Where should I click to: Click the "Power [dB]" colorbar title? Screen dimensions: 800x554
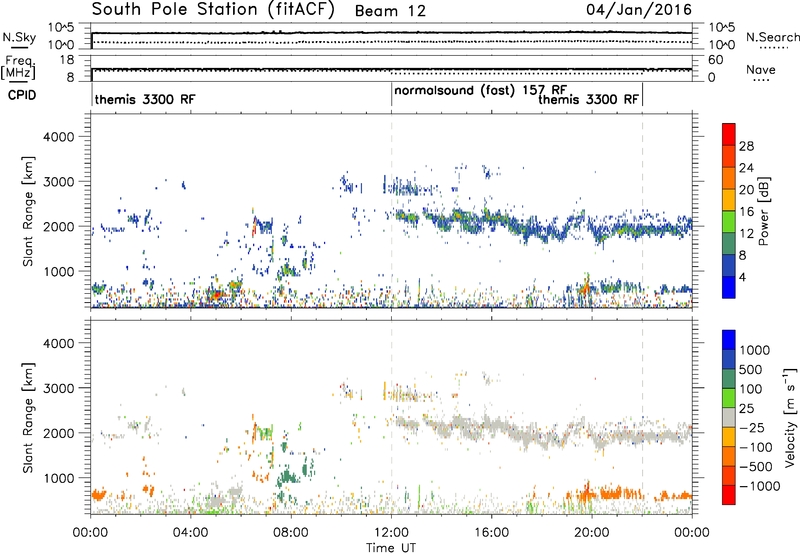tap(762, 211)
